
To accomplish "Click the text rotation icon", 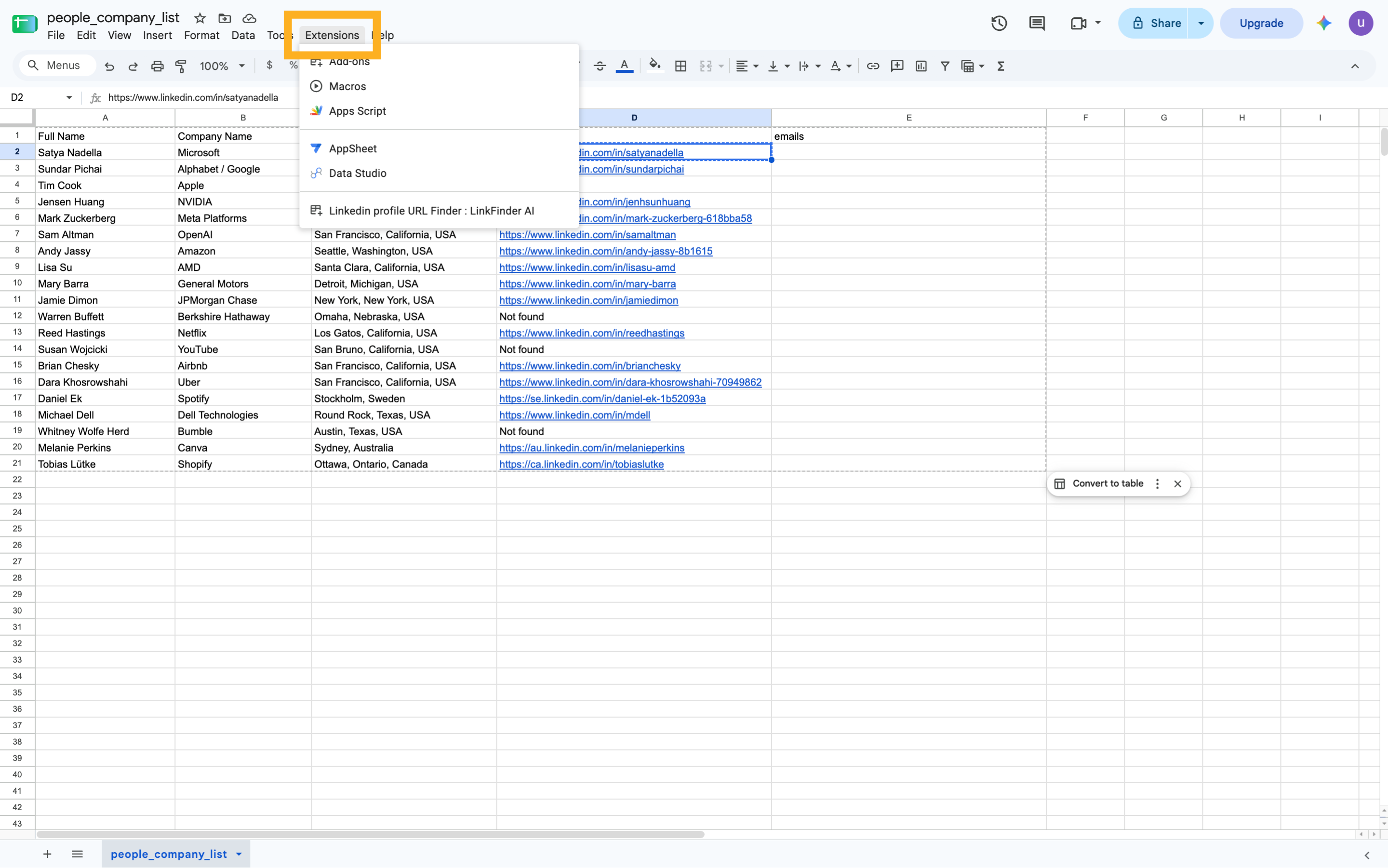I will pyautogui.click(x=836, y=66).
